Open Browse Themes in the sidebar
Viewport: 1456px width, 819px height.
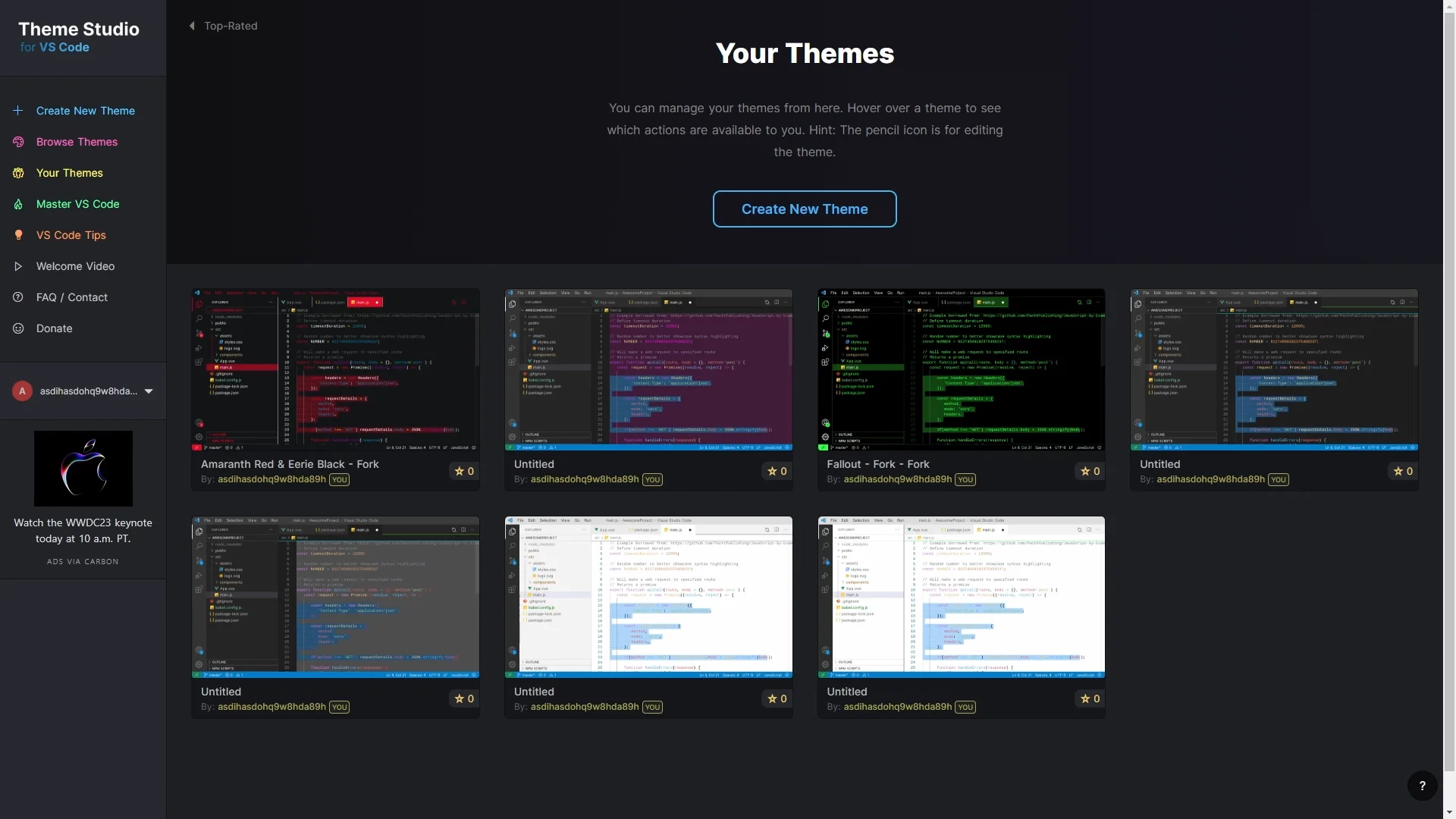point(77,142)
